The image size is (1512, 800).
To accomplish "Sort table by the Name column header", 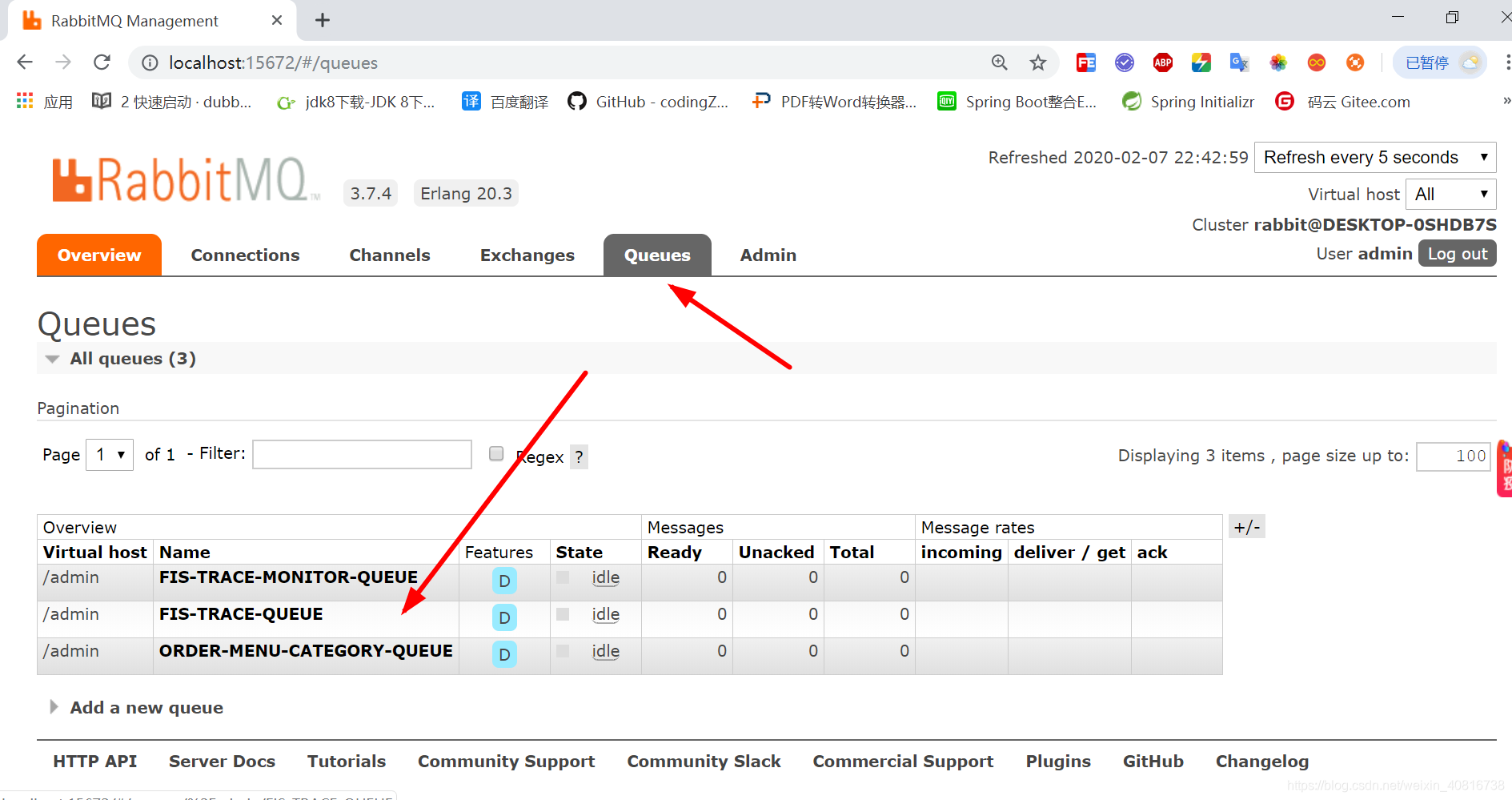I will (185, 552).
